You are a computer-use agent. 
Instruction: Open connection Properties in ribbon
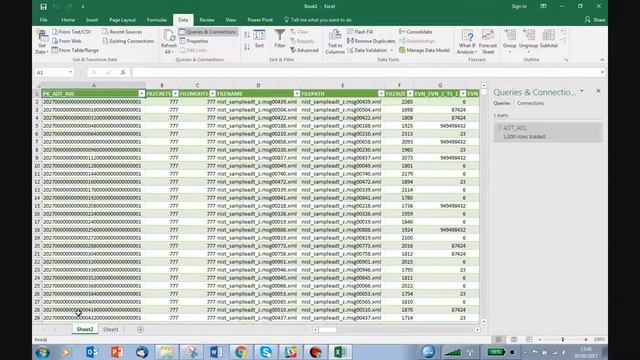(194, 41)
